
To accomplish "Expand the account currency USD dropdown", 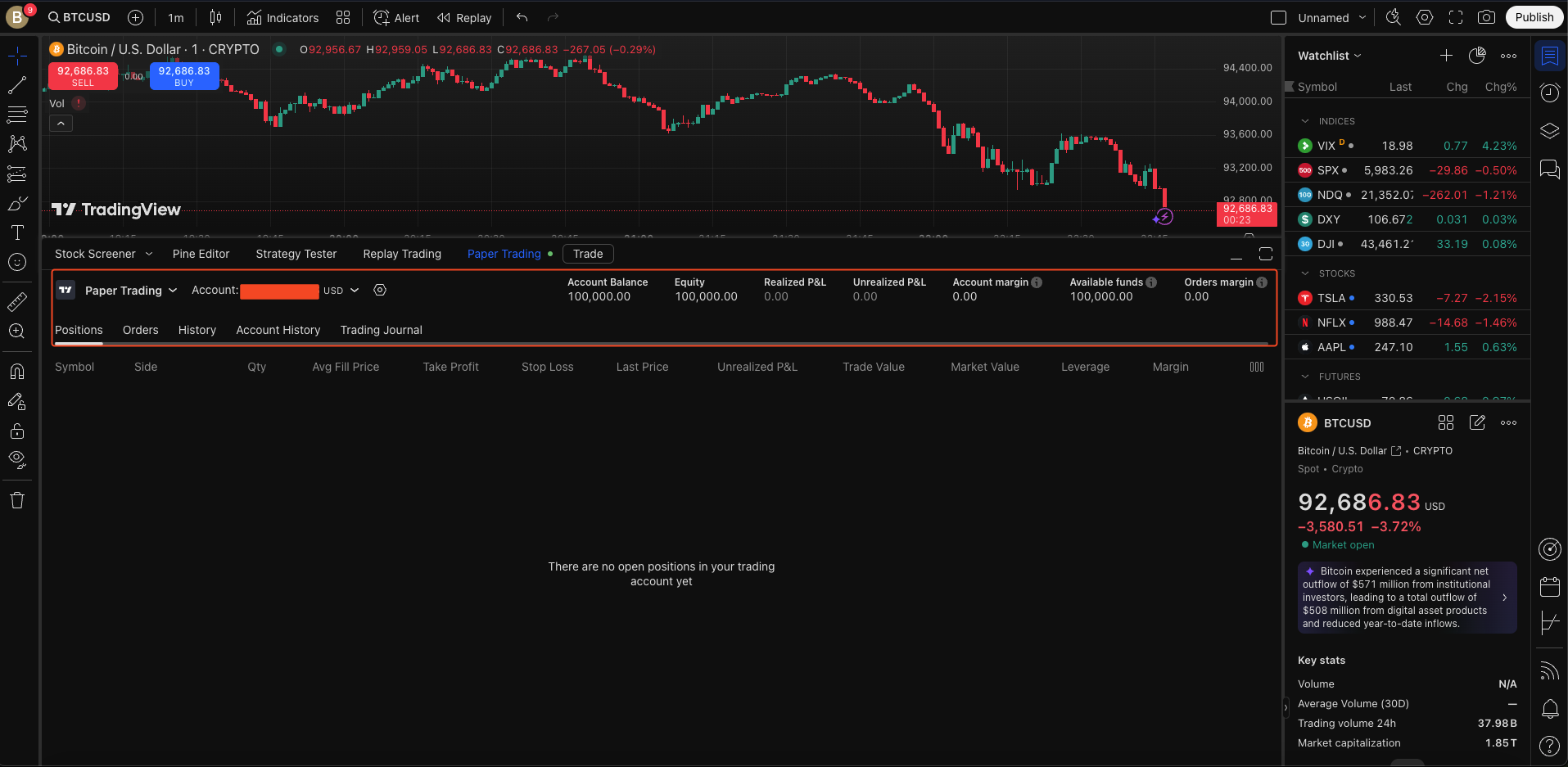I will pyautogui.click(x=341, y=291).
